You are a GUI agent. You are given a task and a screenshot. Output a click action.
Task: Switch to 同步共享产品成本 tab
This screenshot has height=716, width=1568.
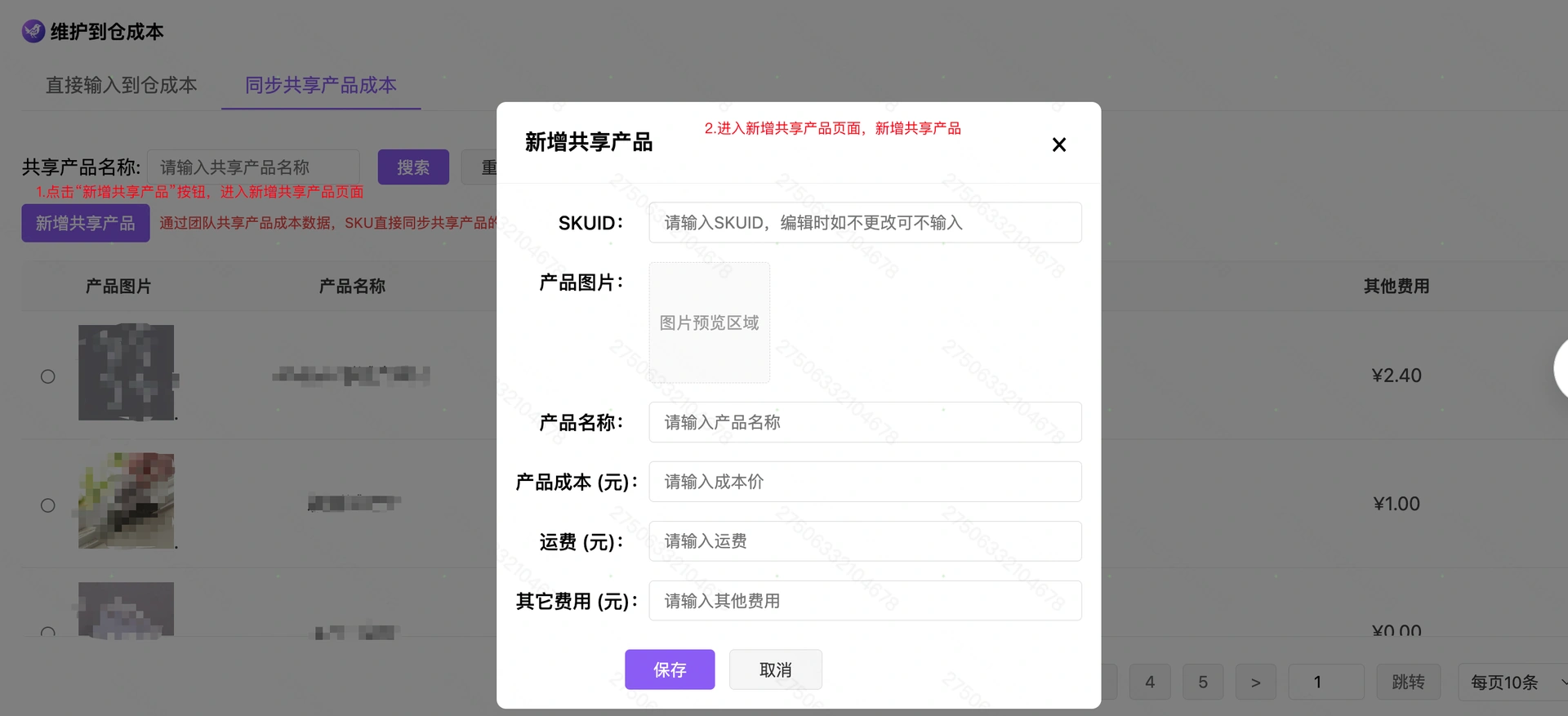321,85
